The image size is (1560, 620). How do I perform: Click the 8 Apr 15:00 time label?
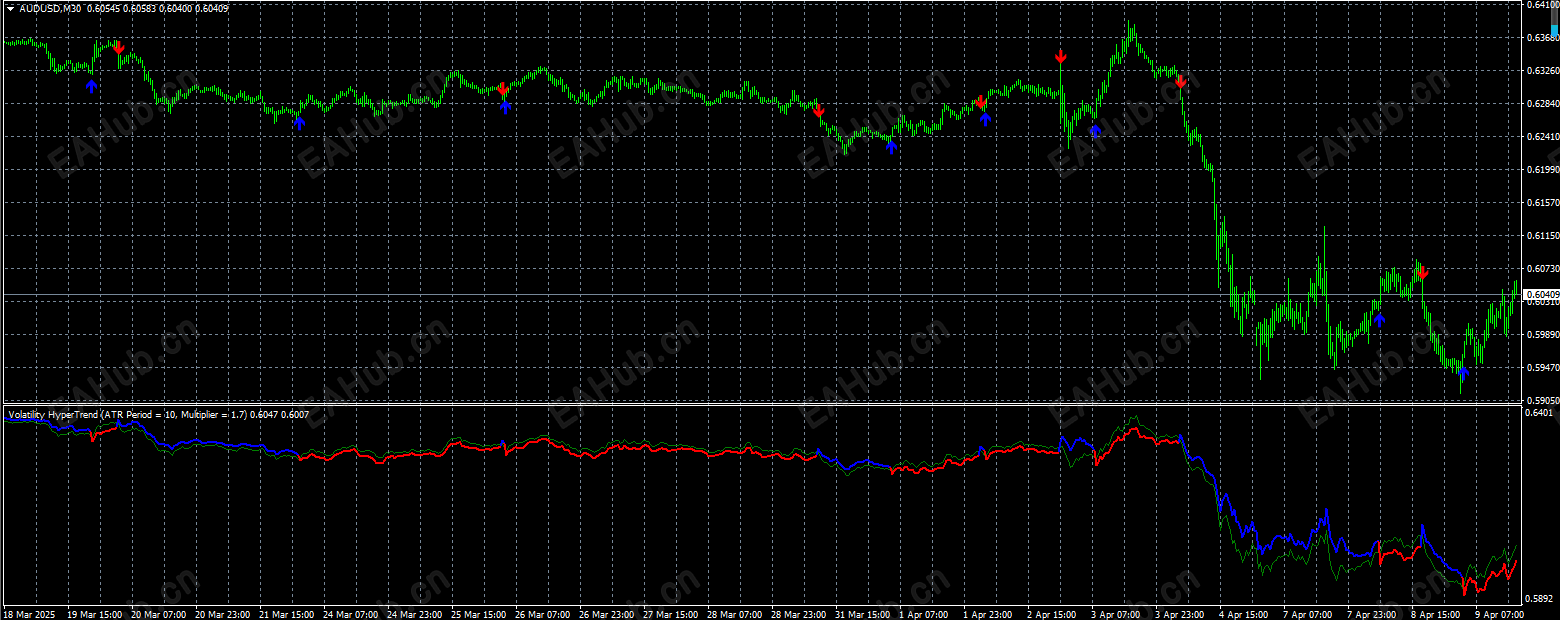1437,613
